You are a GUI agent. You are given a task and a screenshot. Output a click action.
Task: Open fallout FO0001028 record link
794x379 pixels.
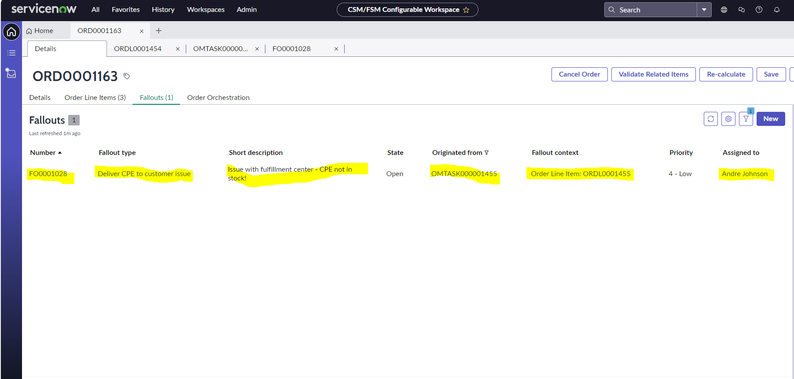(x=48, y=174)
